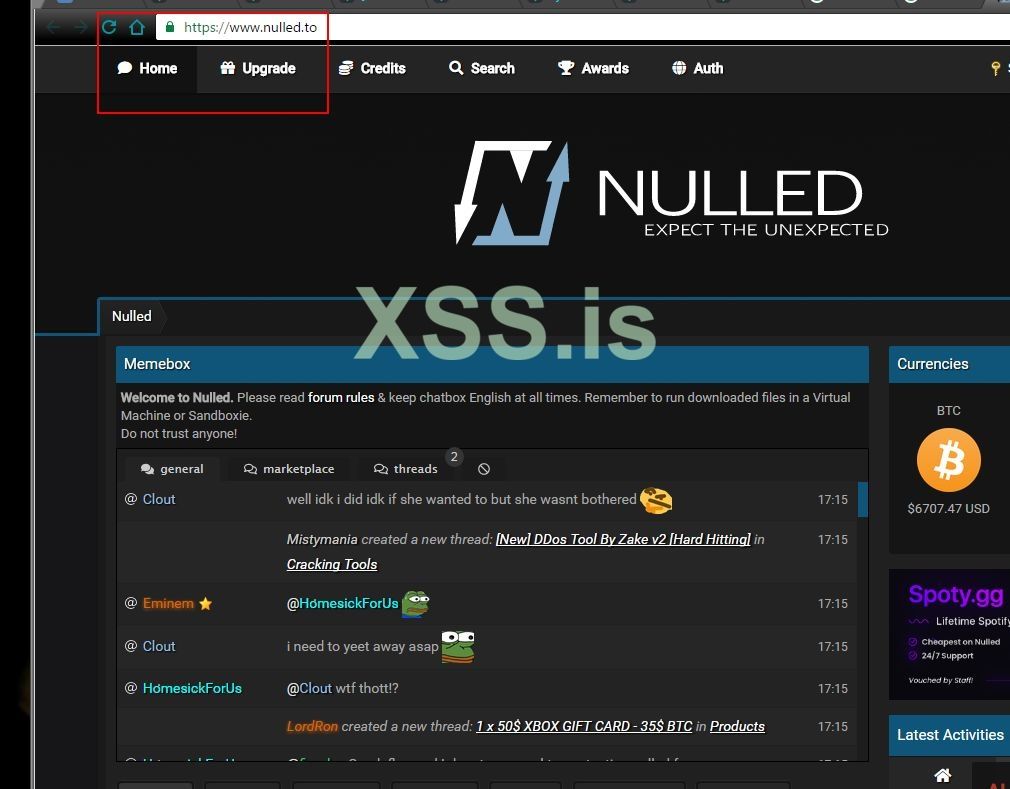Click the Currencies panel header
1010x789 pixels.
(949, 364)
